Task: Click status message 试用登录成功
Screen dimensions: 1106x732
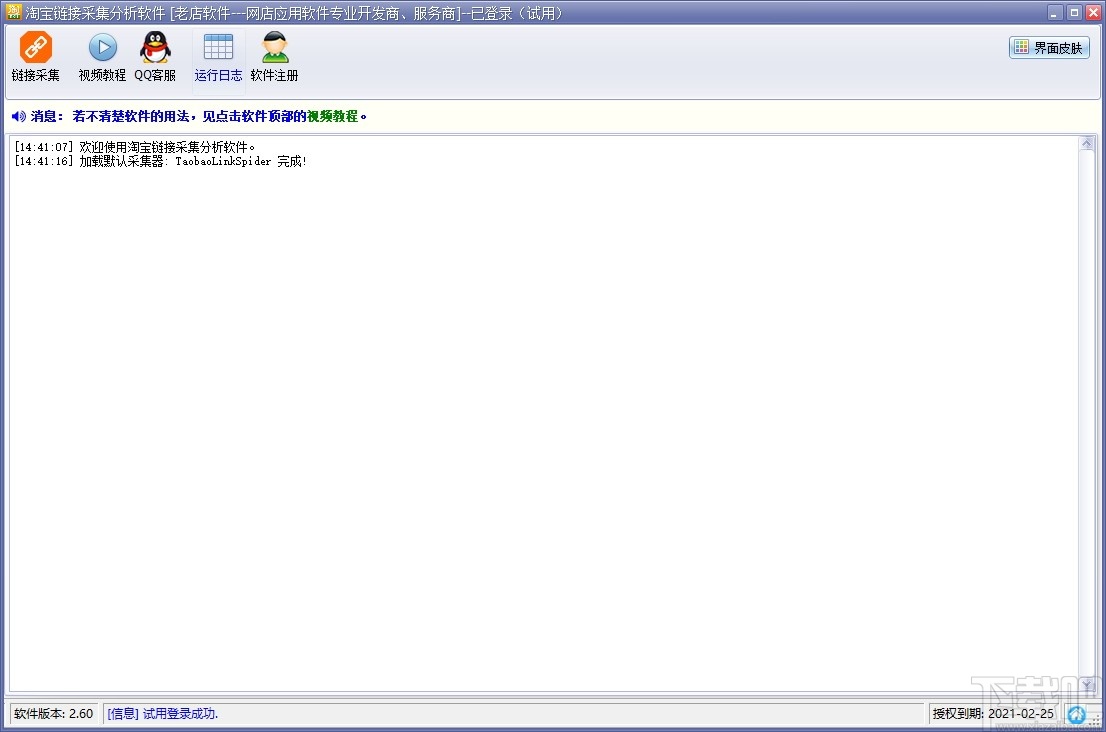Action: point(163,714)
